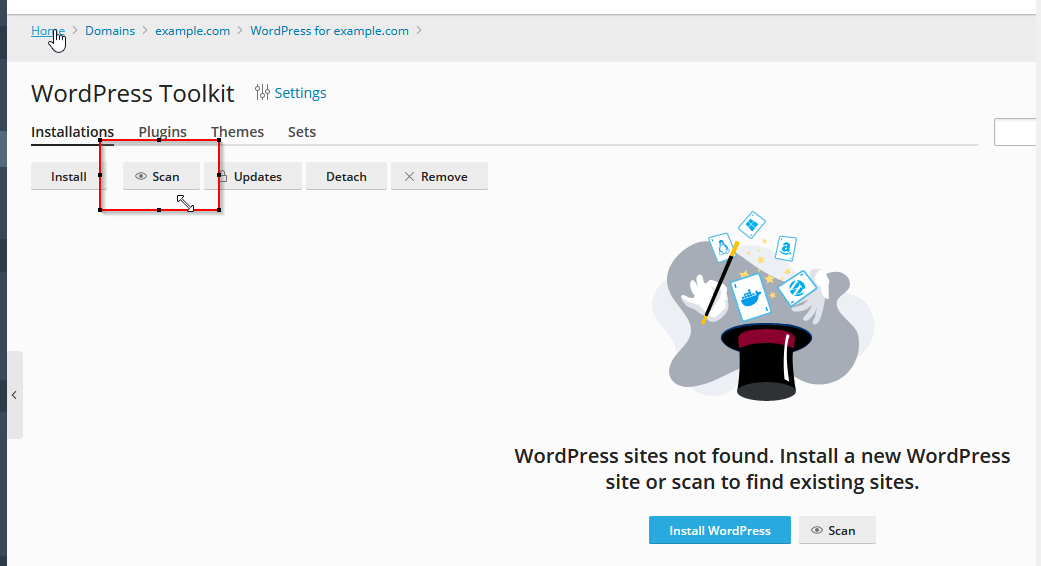Open the Plugins tab

162,132
